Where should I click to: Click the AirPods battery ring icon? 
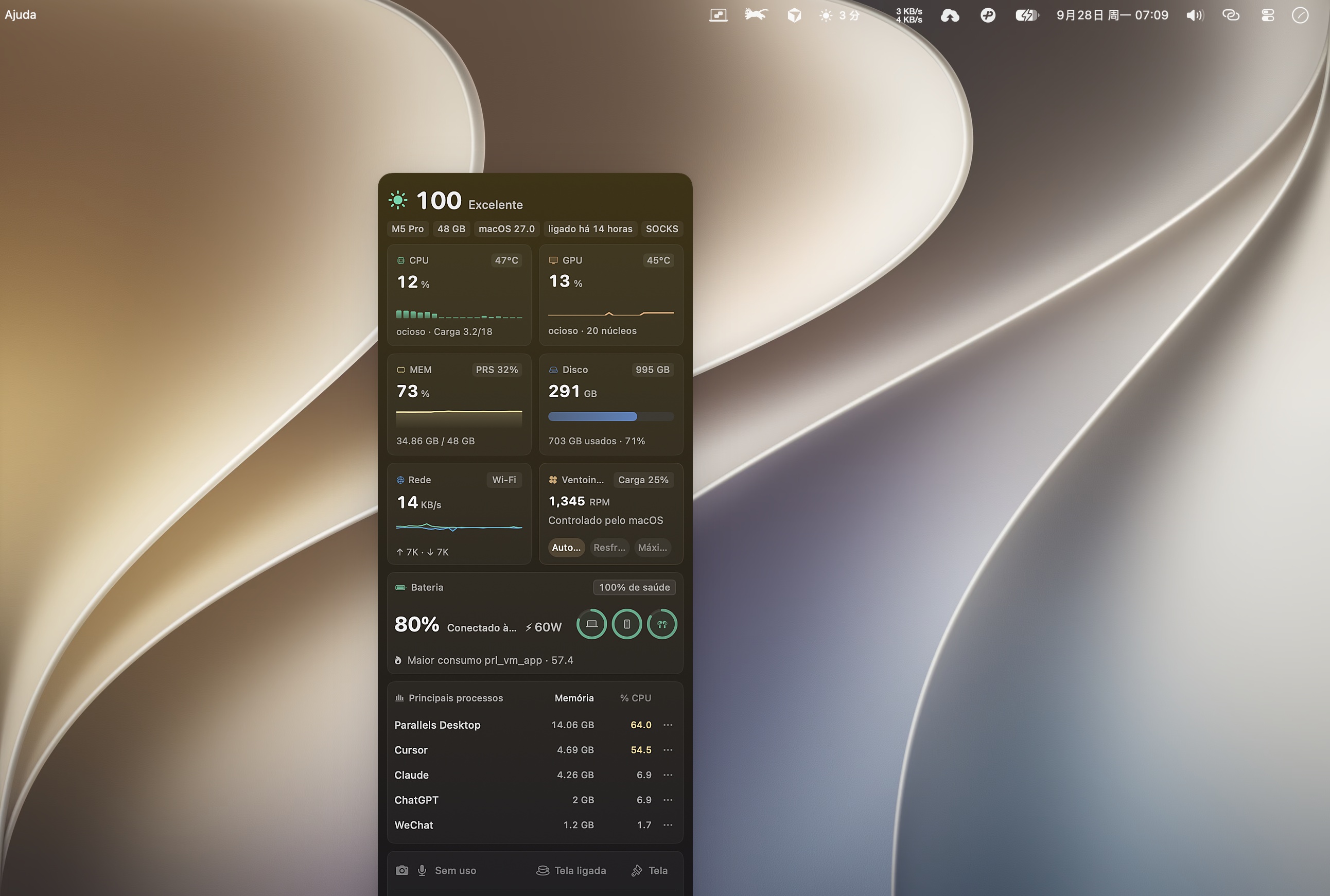[x=662, y=624]
